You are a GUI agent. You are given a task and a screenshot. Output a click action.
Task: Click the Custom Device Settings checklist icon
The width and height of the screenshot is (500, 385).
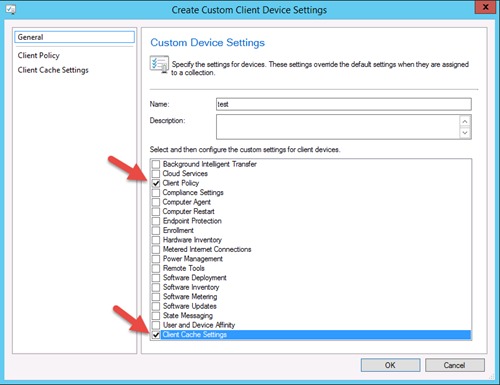[x=159, y=64]
